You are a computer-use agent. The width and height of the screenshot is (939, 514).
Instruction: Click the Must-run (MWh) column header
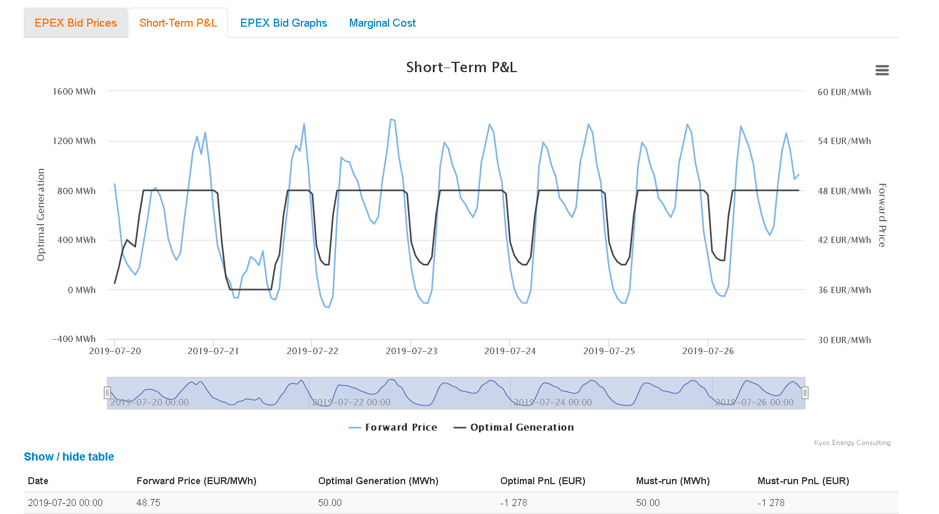[x=673, y=480]
